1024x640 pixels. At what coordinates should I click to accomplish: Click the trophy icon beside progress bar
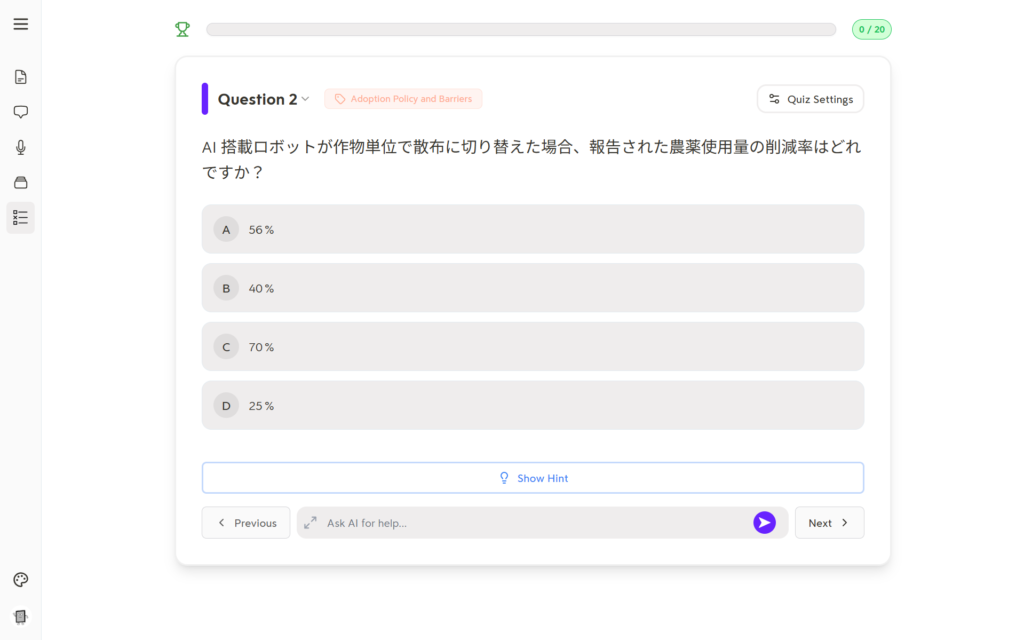coord(182,29)
